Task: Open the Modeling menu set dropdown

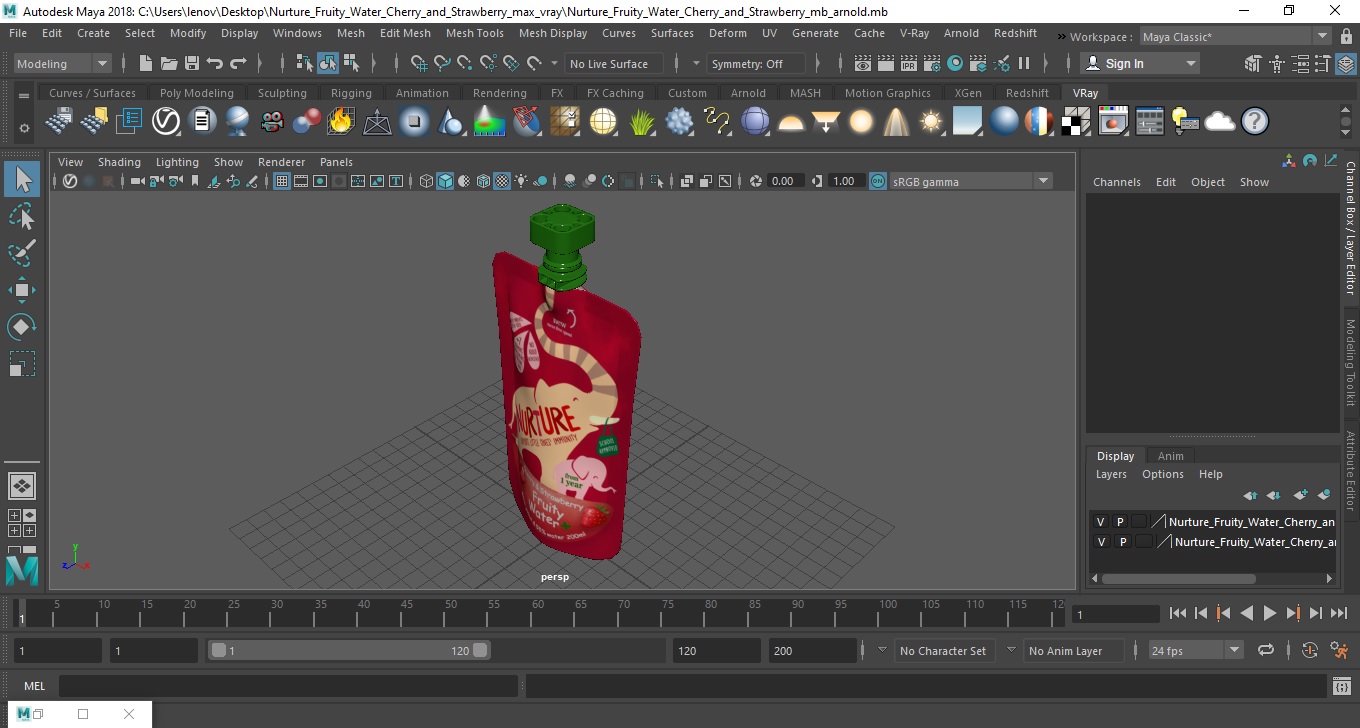Action: [x=62, y=63]
